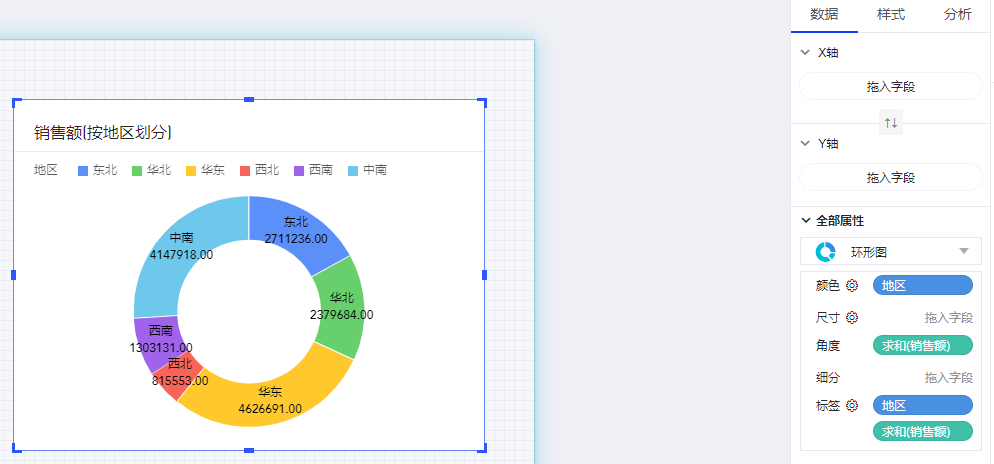Image resolution: width=994 pixels, height=464 pixels.
Task: Click the swap X and Y axis icon
Action: pos(890,123)
